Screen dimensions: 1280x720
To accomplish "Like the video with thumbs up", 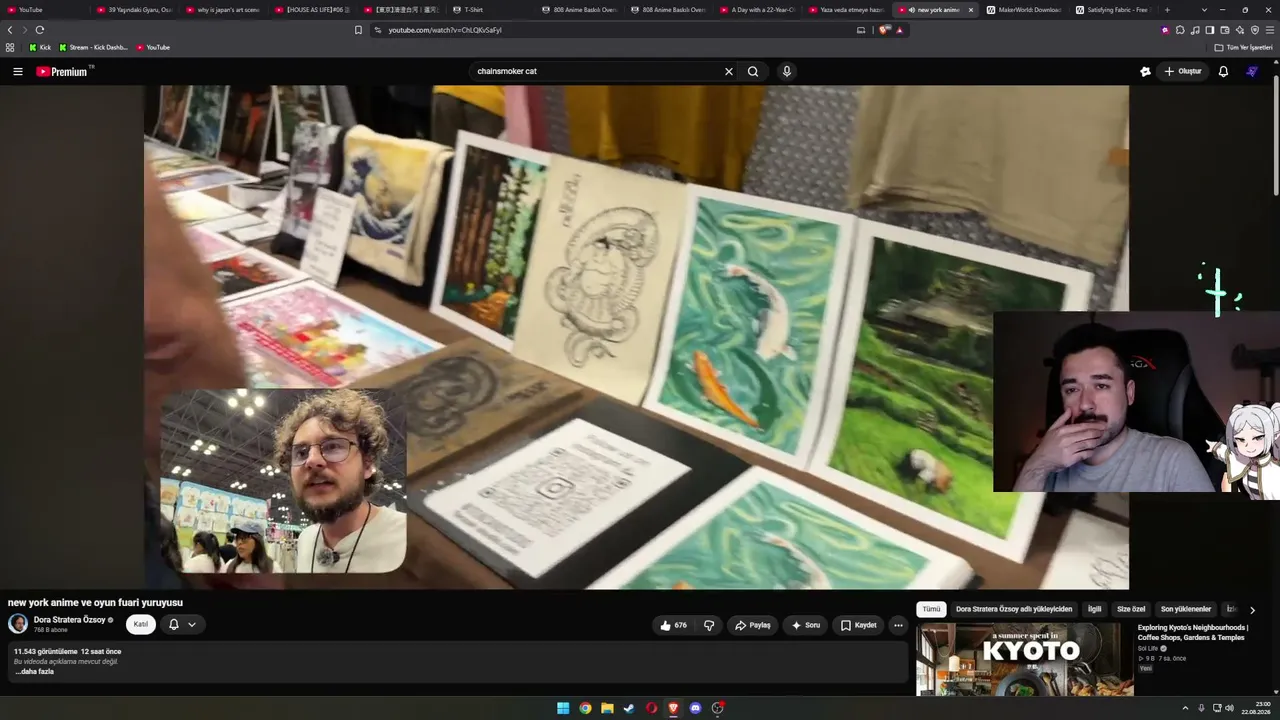I will click(673, 625).
